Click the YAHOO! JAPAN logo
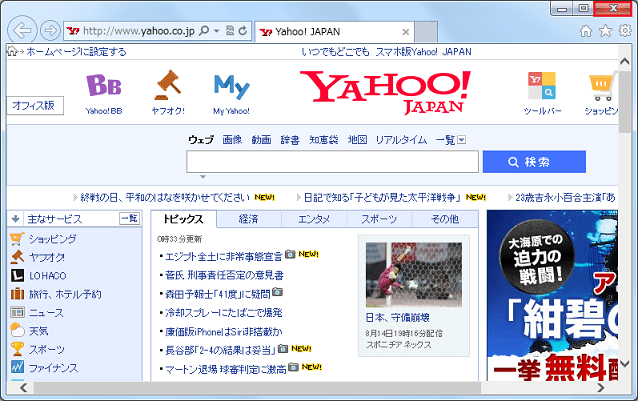The height and width of the screenshot is (401, 638). point(385,92)
